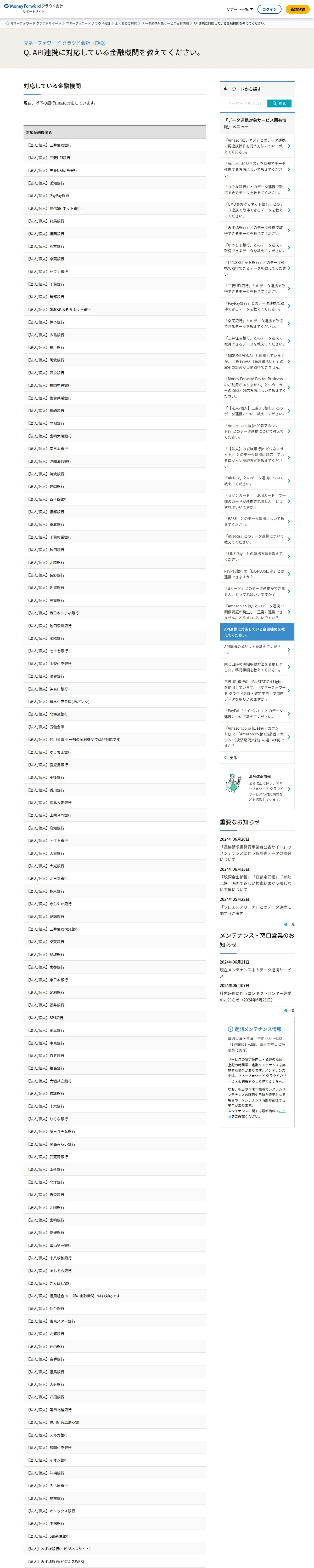Click chevron beside Amazonビジネス 再連携操作 article

tap(289, 146)
